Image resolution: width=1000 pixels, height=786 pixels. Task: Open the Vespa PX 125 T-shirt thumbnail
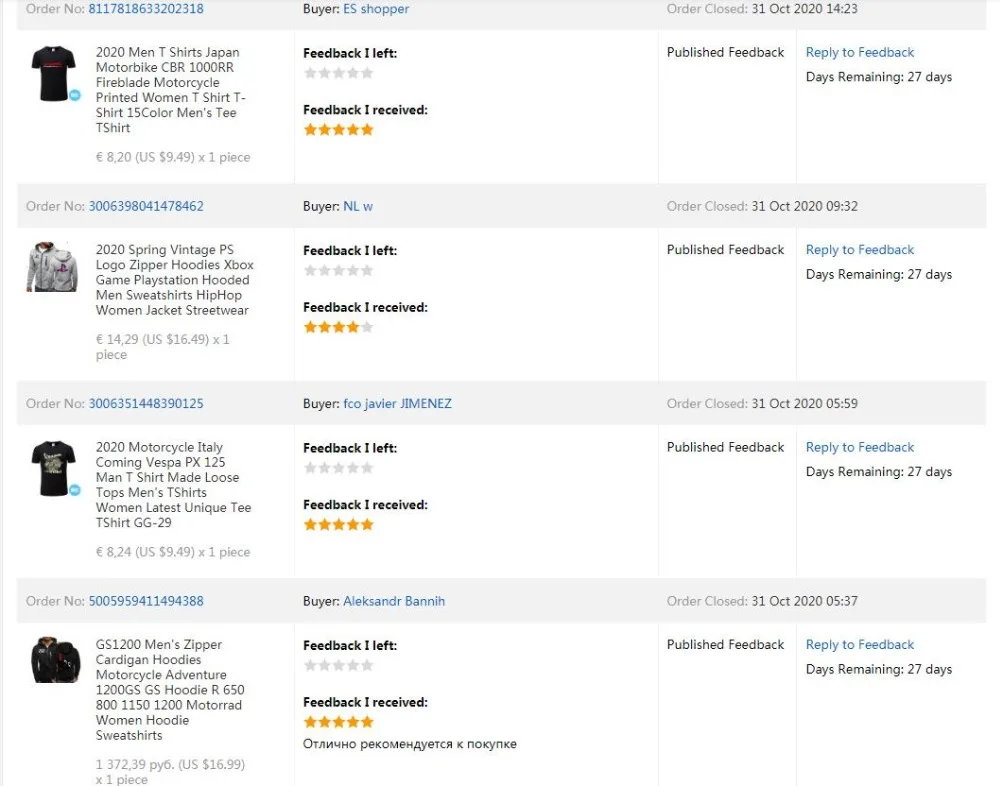click(x=52, y=468)
